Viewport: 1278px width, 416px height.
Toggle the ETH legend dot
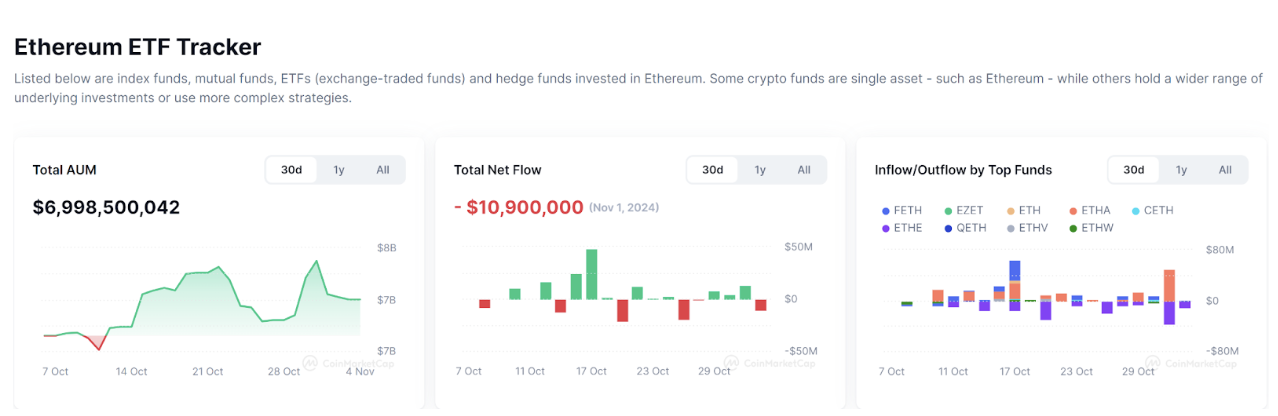[1010, 211]
